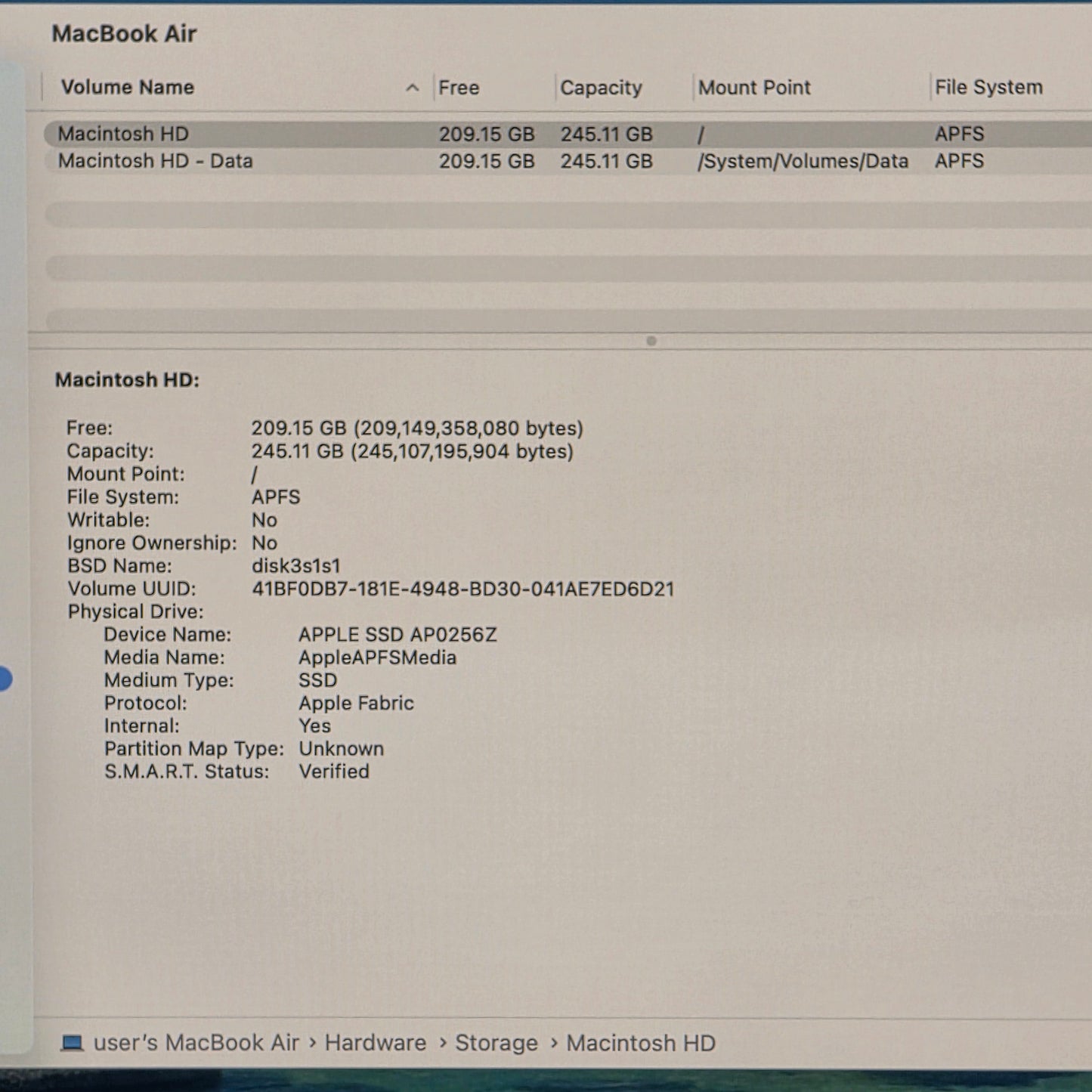Click the Writable value No
This screenshot has height=1092, width=1092.
pos(264,520)
